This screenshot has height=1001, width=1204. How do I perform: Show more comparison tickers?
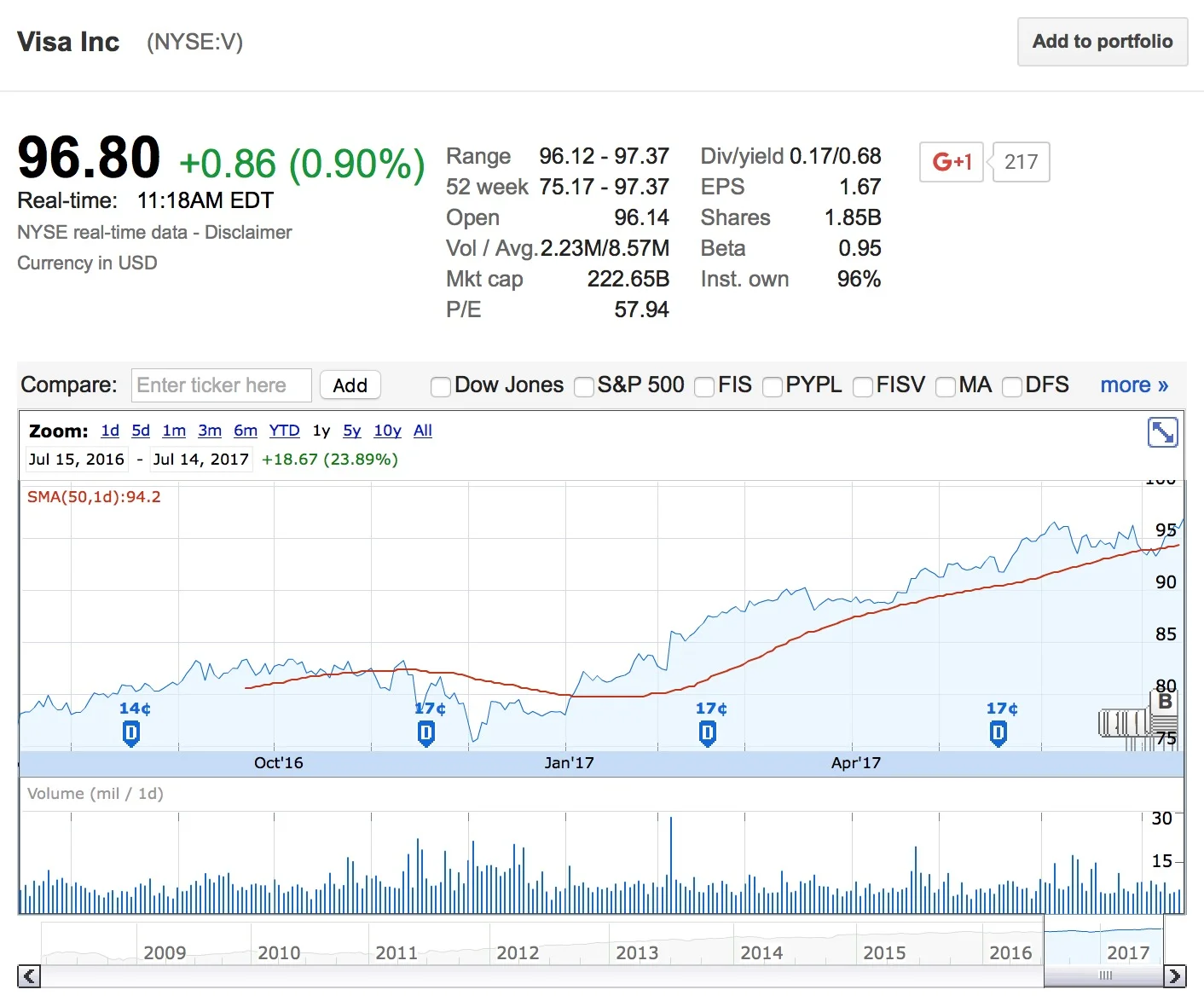(1134, 385)
